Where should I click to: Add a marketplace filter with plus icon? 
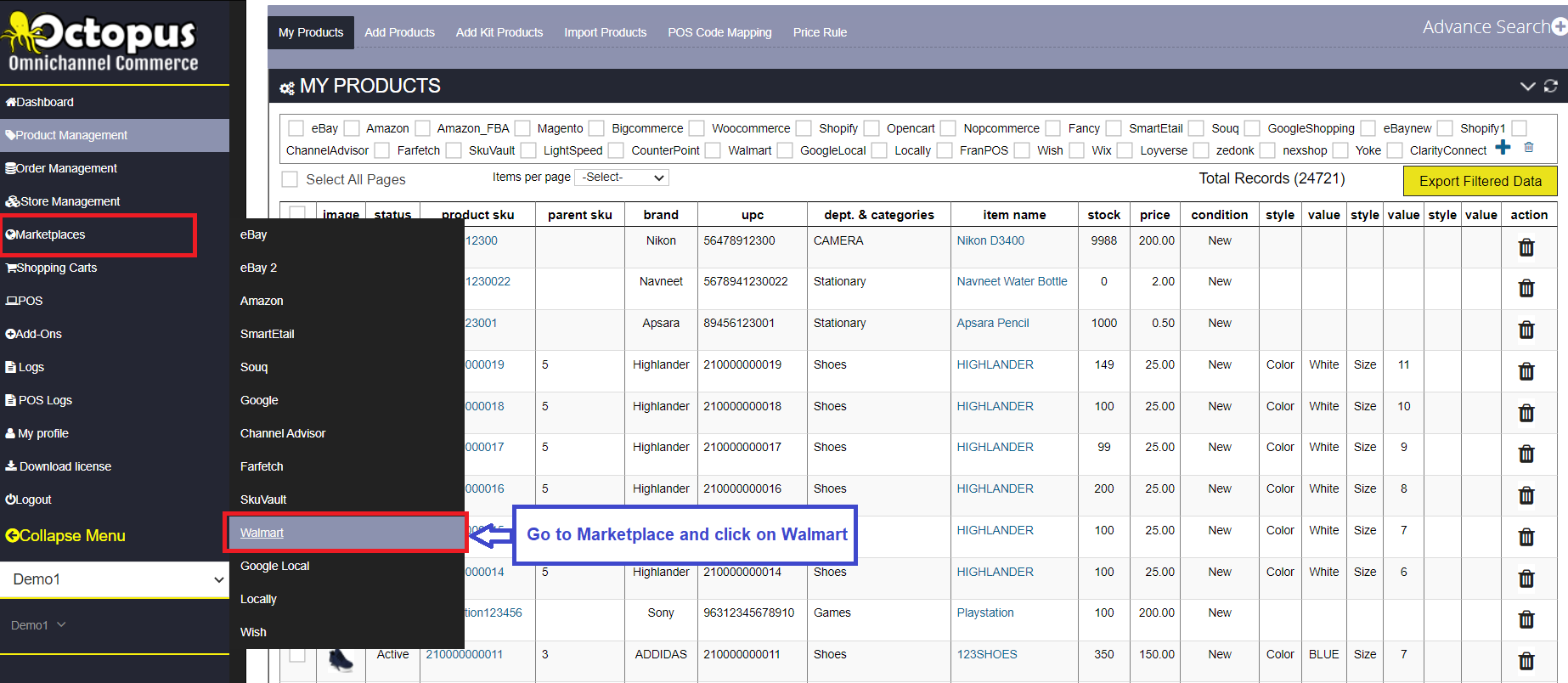[x=1503, y=147]
